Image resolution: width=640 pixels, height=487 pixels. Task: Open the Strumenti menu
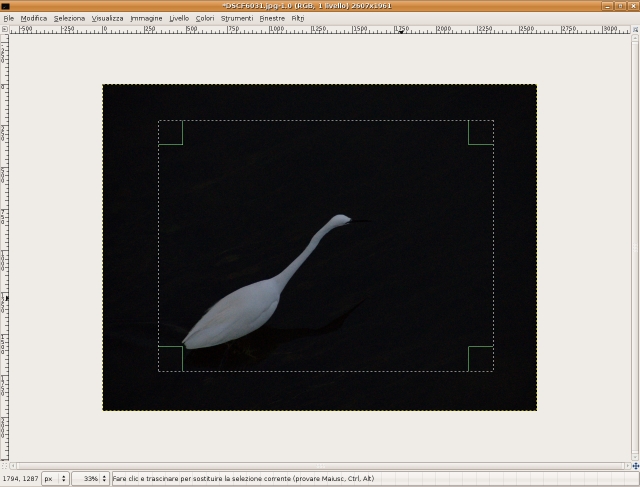click(x=237, y=18)
